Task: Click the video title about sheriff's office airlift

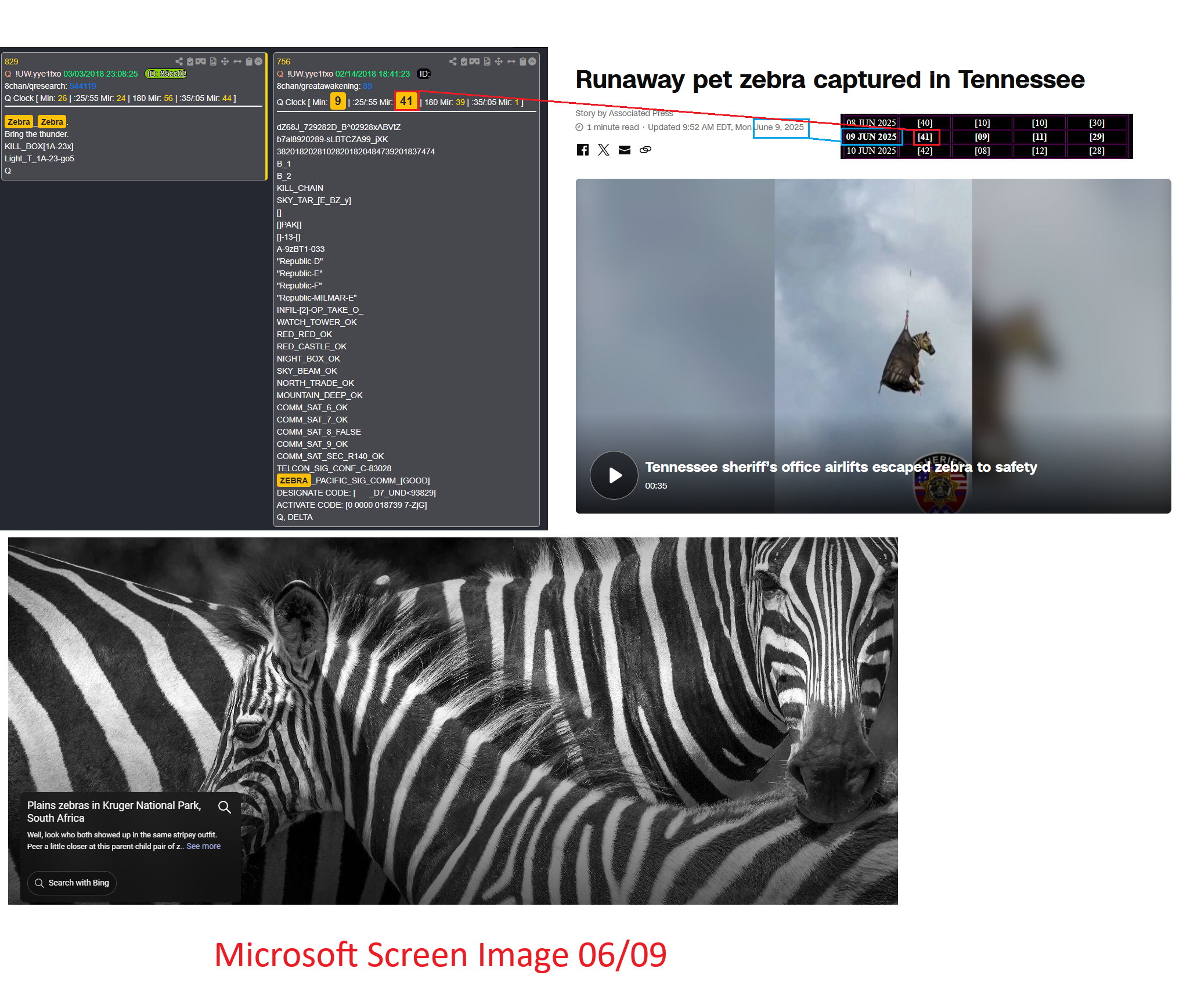Action: tap(841, 467)
